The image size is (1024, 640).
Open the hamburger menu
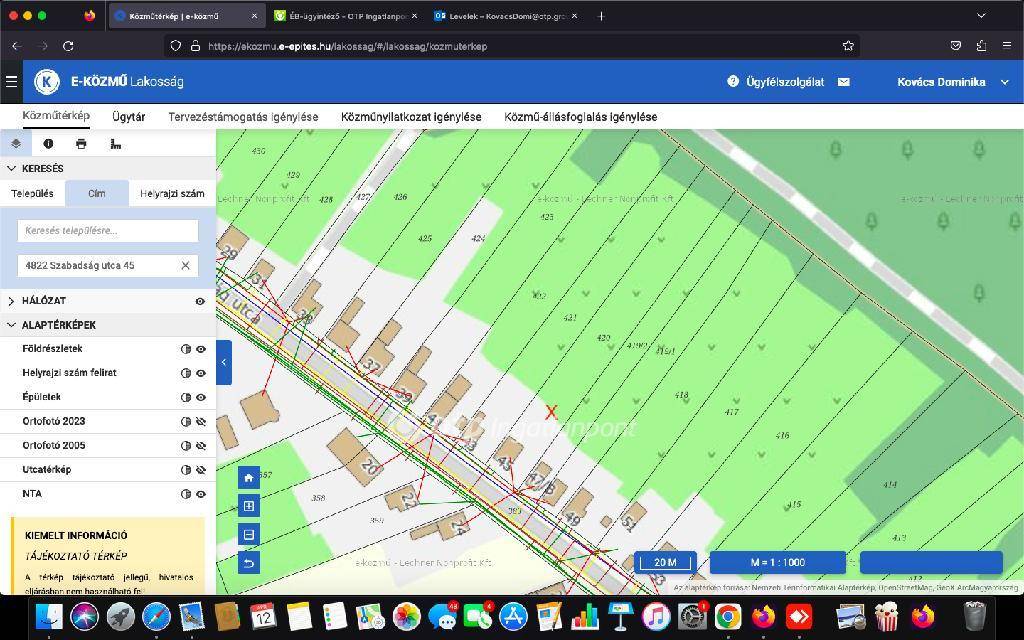pyautogui.click(x=12, y=82)
